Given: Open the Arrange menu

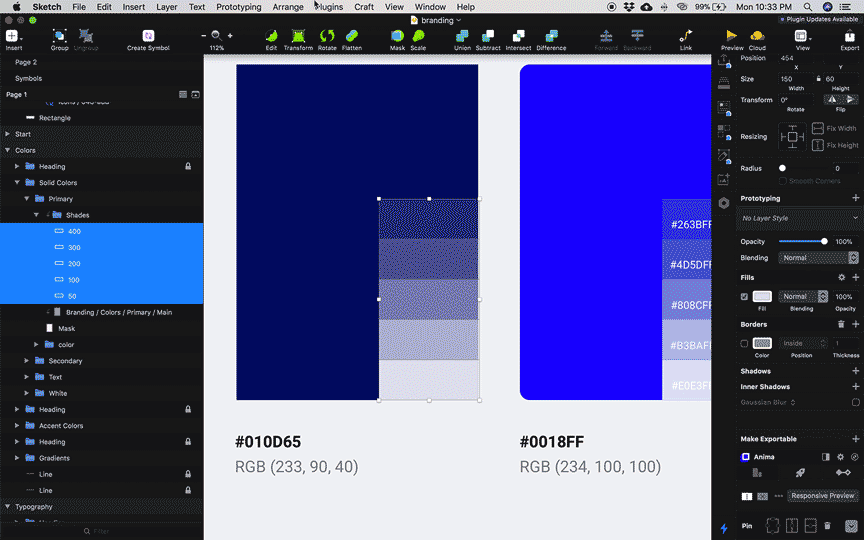Looking at the screenshot, I should tap(288, 7).
